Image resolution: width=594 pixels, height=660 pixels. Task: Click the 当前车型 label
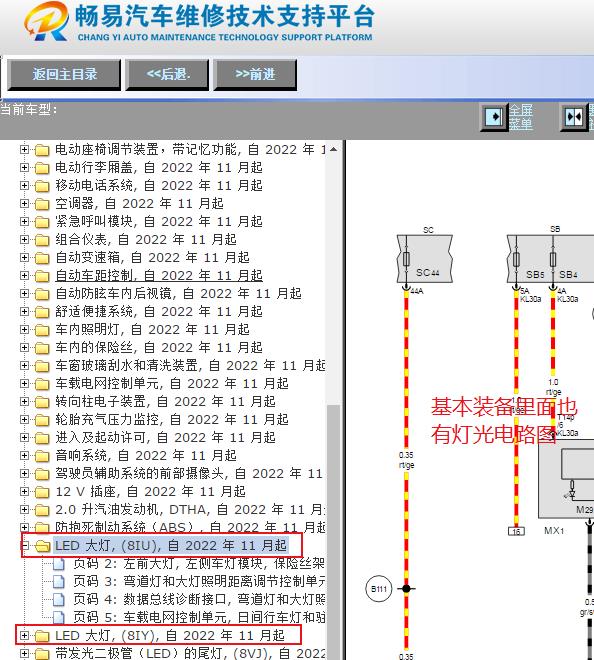click(x=29, y=110)
